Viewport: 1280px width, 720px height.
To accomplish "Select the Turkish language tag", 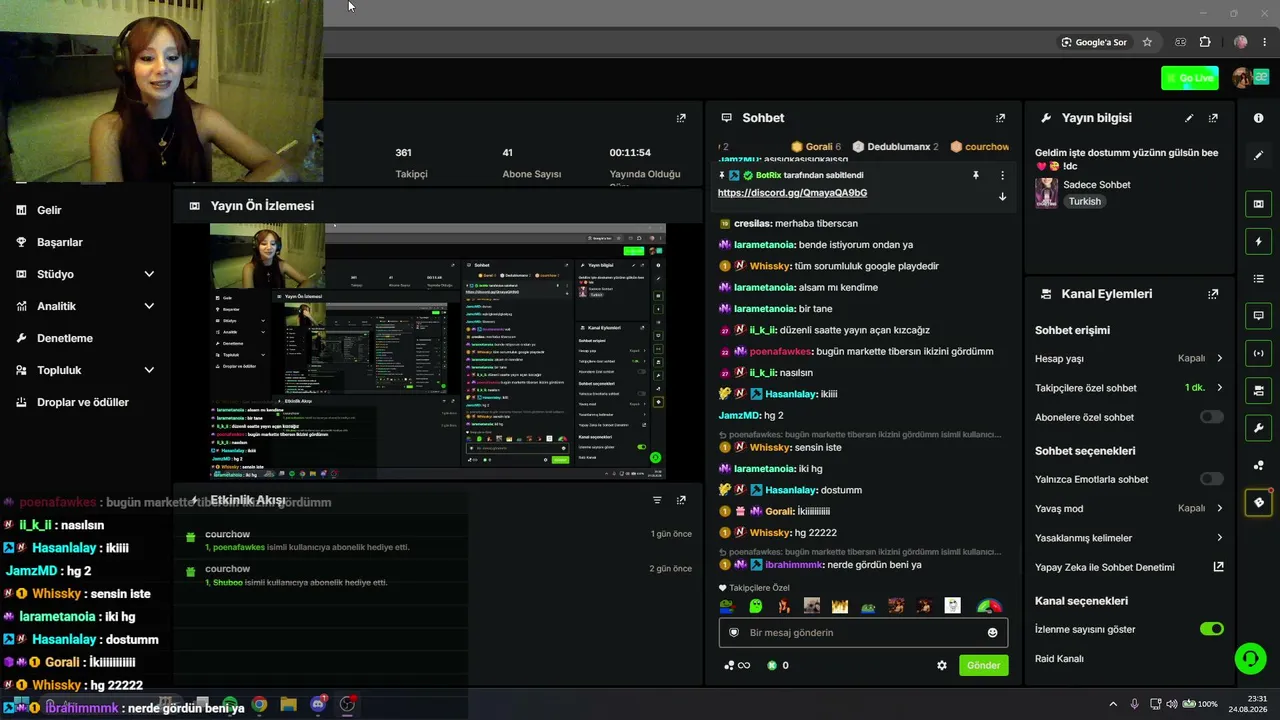I will [x=1084, y=201].
